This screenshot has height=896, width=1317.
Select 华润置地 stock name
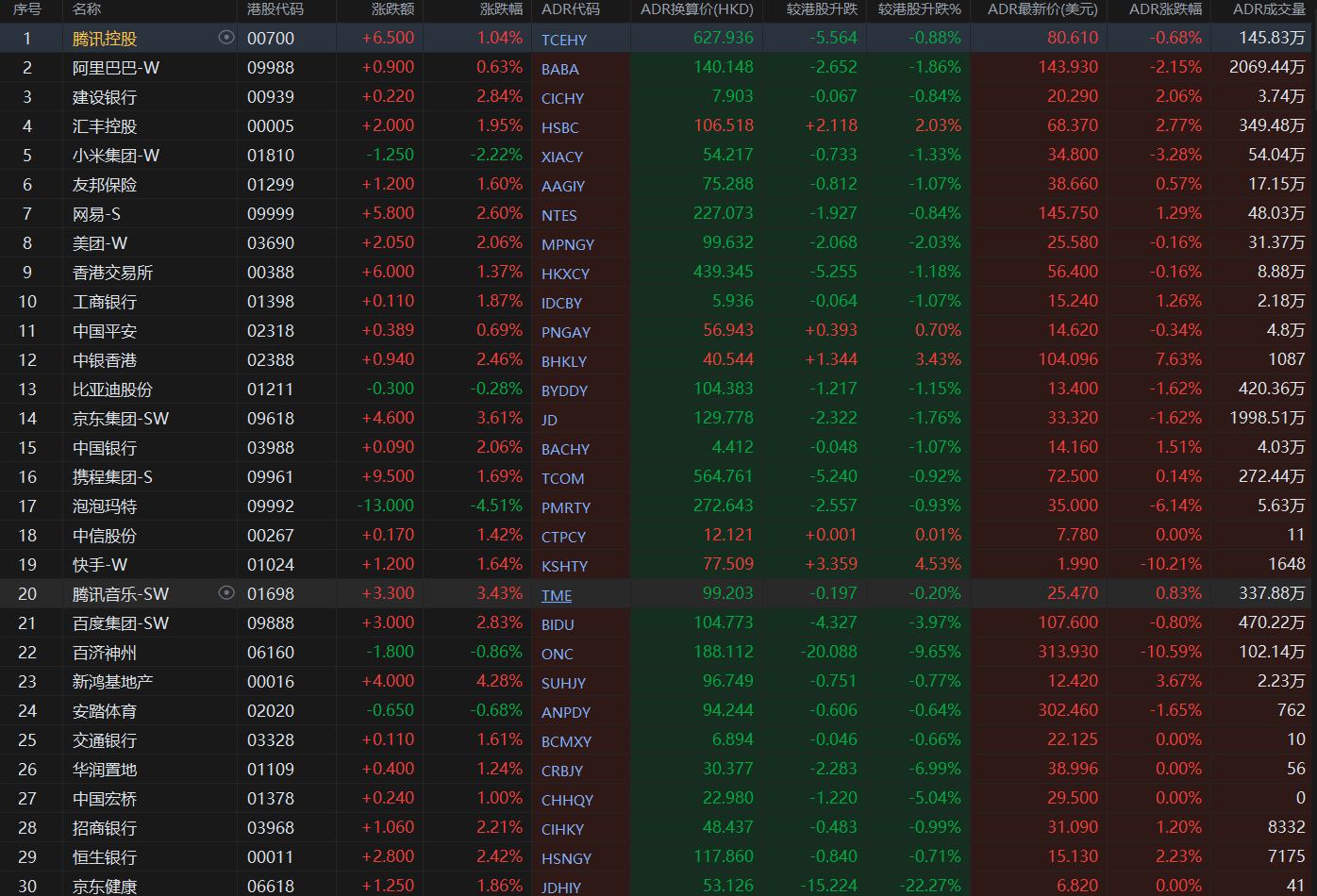pyautogui.click(x=105, y=770)
